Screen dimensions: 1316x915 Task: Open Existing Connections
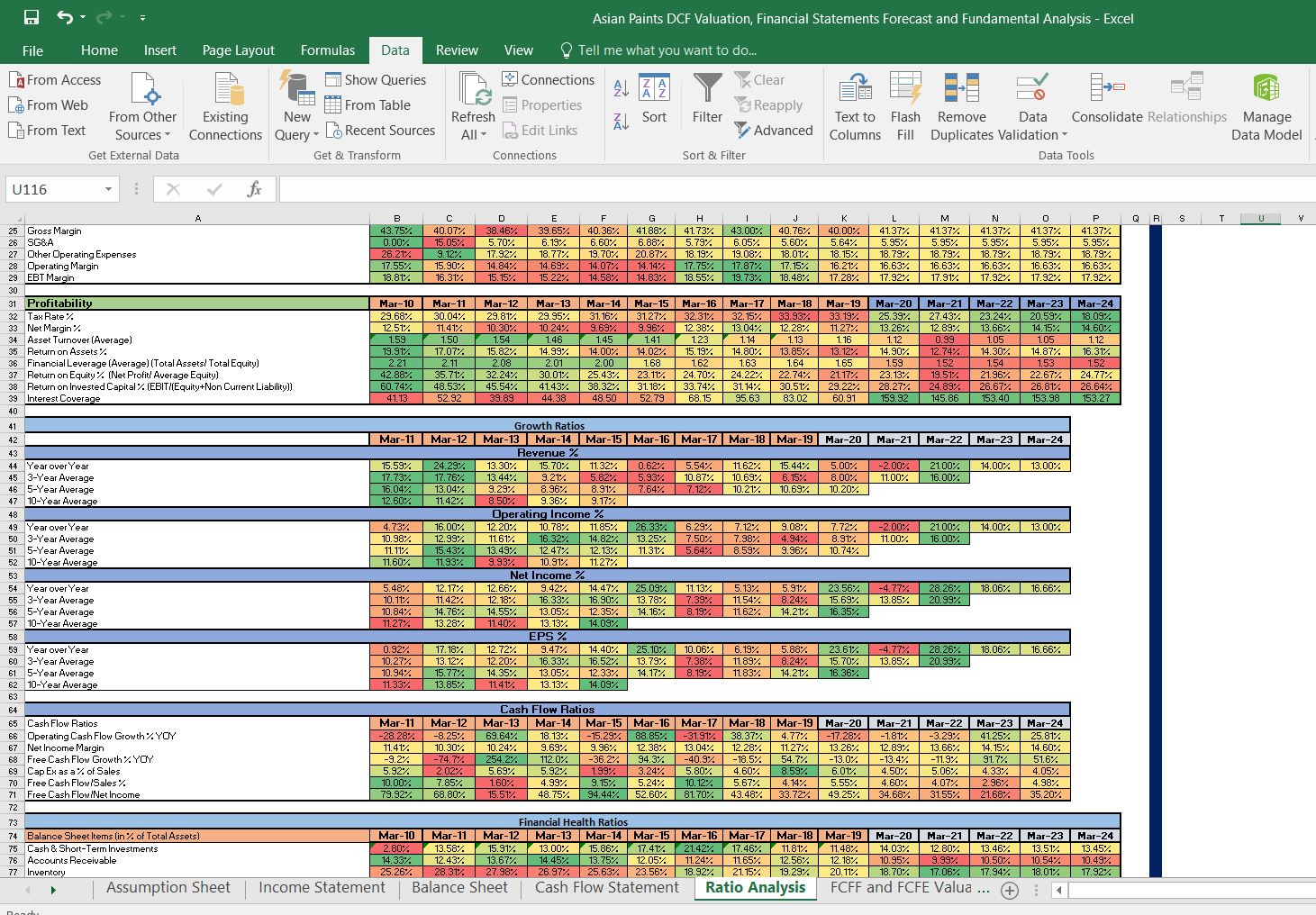coord(225,106)
